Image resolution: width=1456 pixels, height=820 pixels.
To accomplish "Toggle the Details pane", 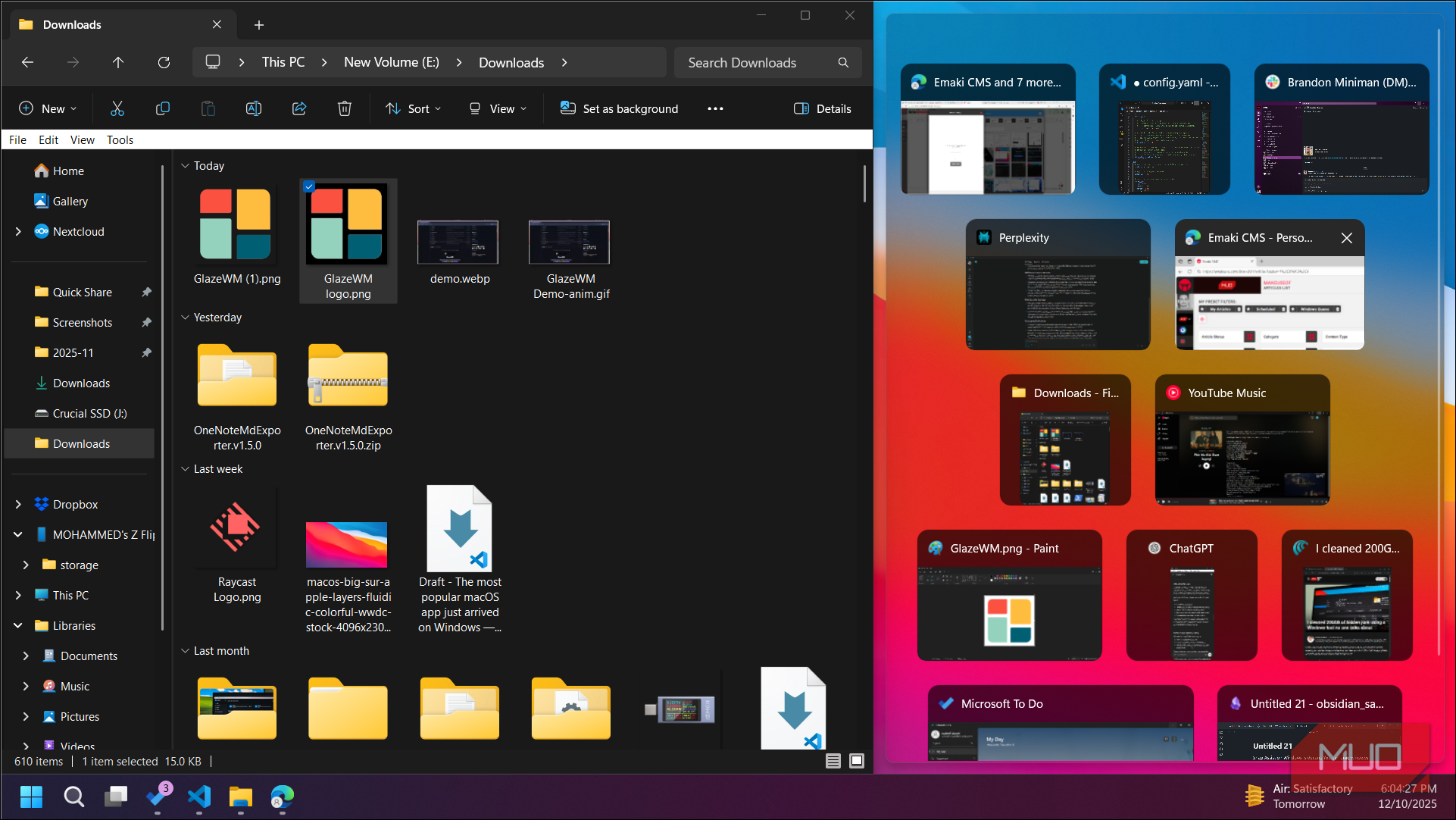I will pos(822,108).
